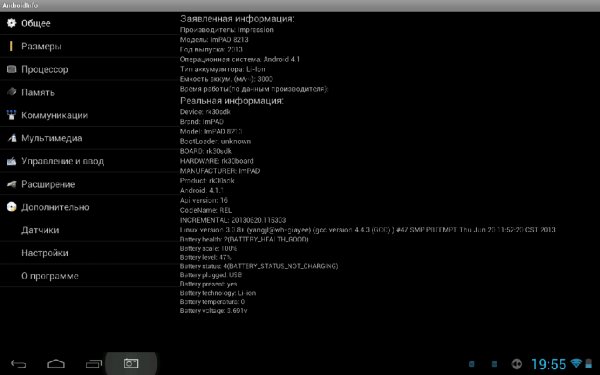Click the Battery health line
Screen dimensions: 600x375
pos(244,239)
